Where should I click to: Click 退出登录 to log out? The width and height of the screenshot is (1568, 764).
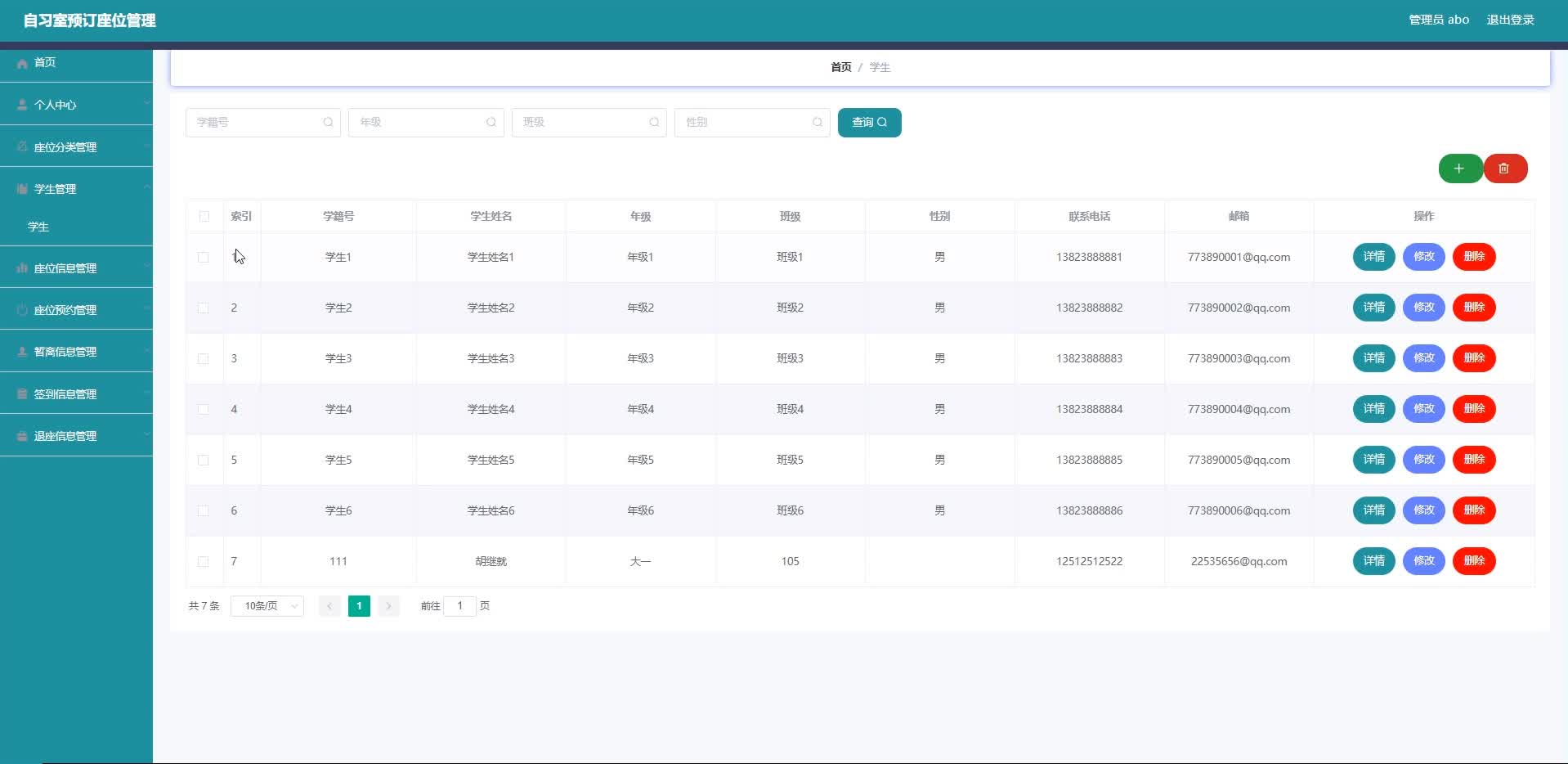point(1509,20)
